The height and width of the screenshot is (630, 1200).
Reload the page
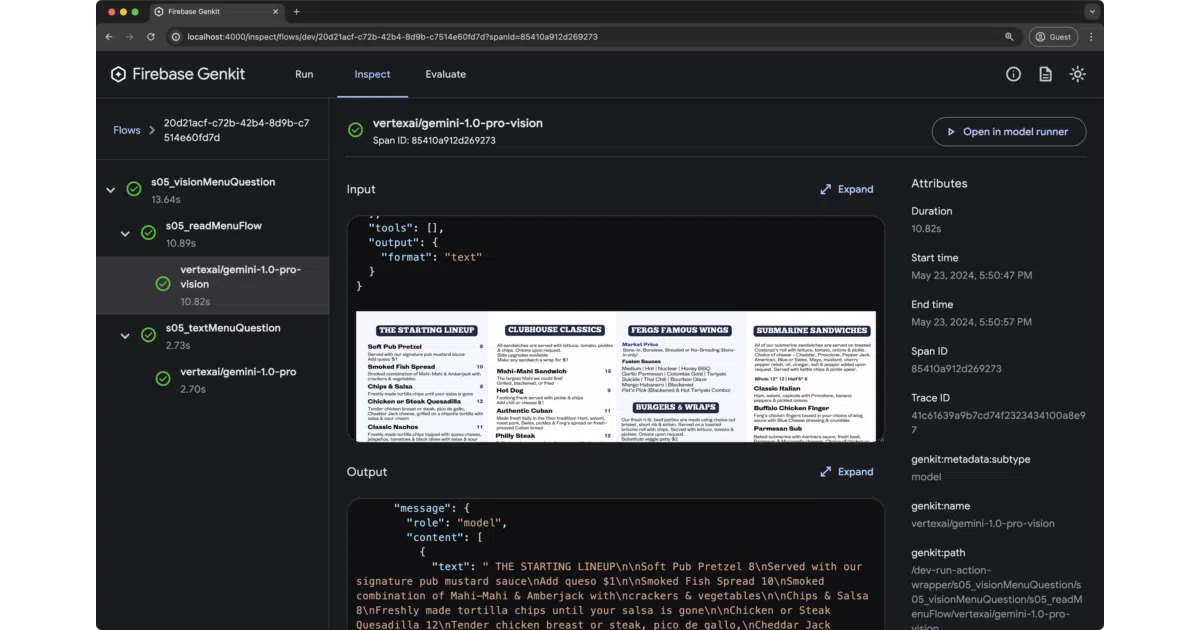151,37
